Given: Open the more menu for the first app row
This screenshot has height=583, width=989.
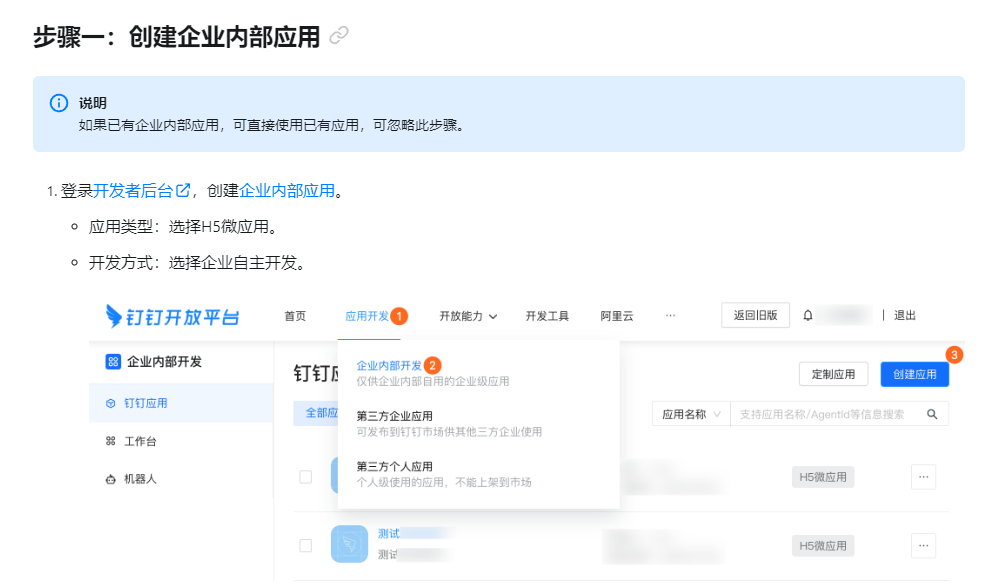Looking at the screenshot, I should pos(923,477).
